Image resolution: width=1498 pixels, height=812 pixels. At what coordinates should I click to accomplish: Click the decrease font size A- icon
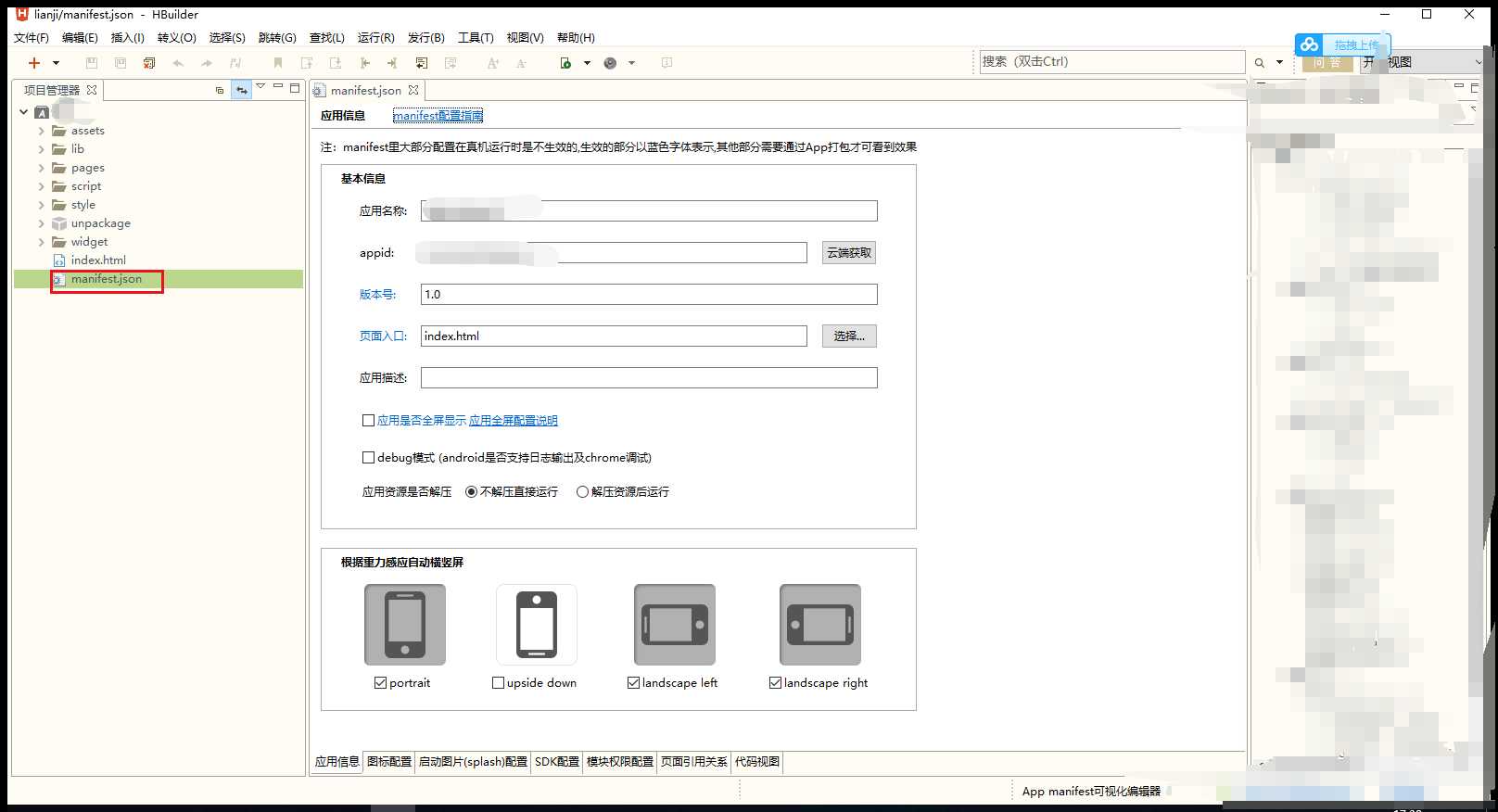[x=521, y=63]
